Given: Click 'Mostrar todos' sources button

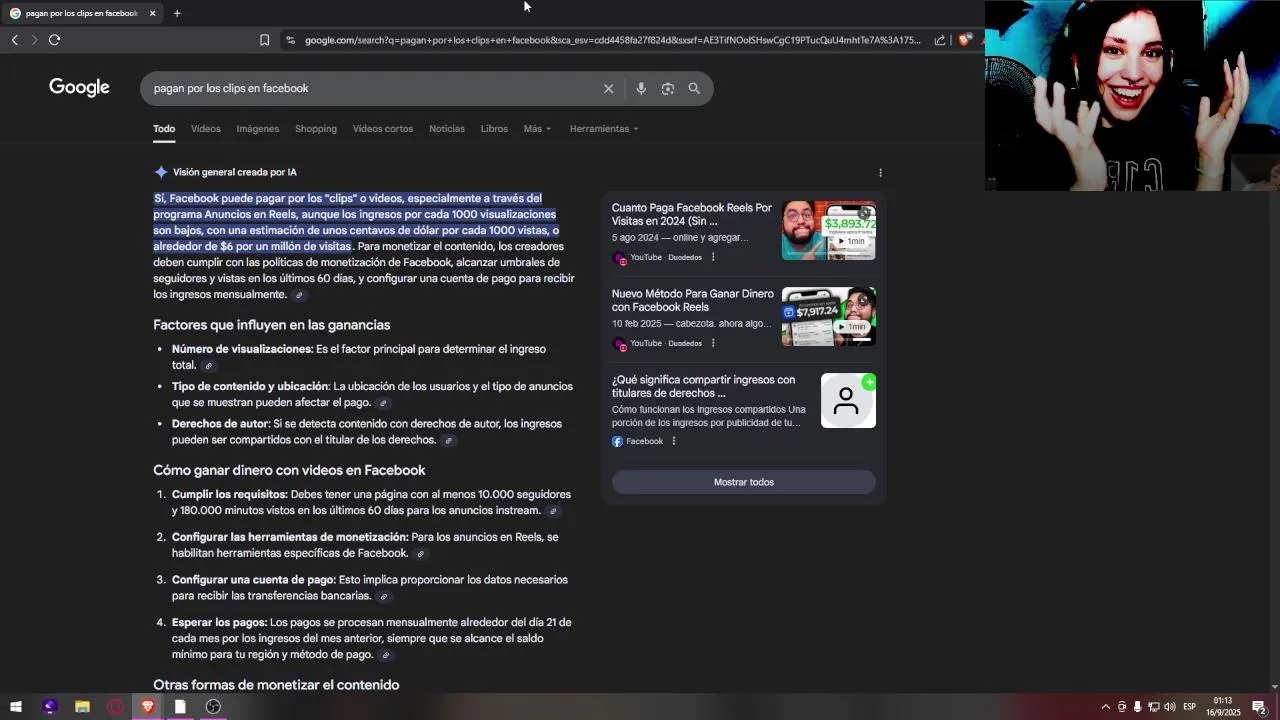Looking at the screenshot, I should [x=744, y=482].
